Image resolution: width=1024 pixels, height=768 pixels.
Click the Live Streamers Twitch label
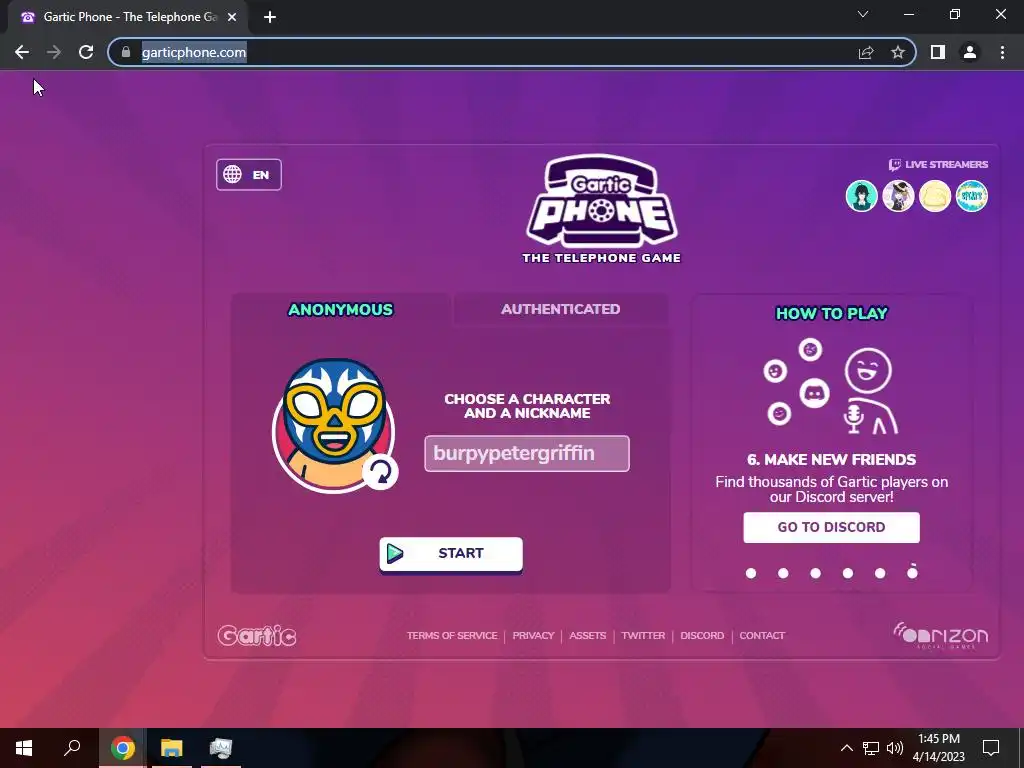click(x=938, y=165)
